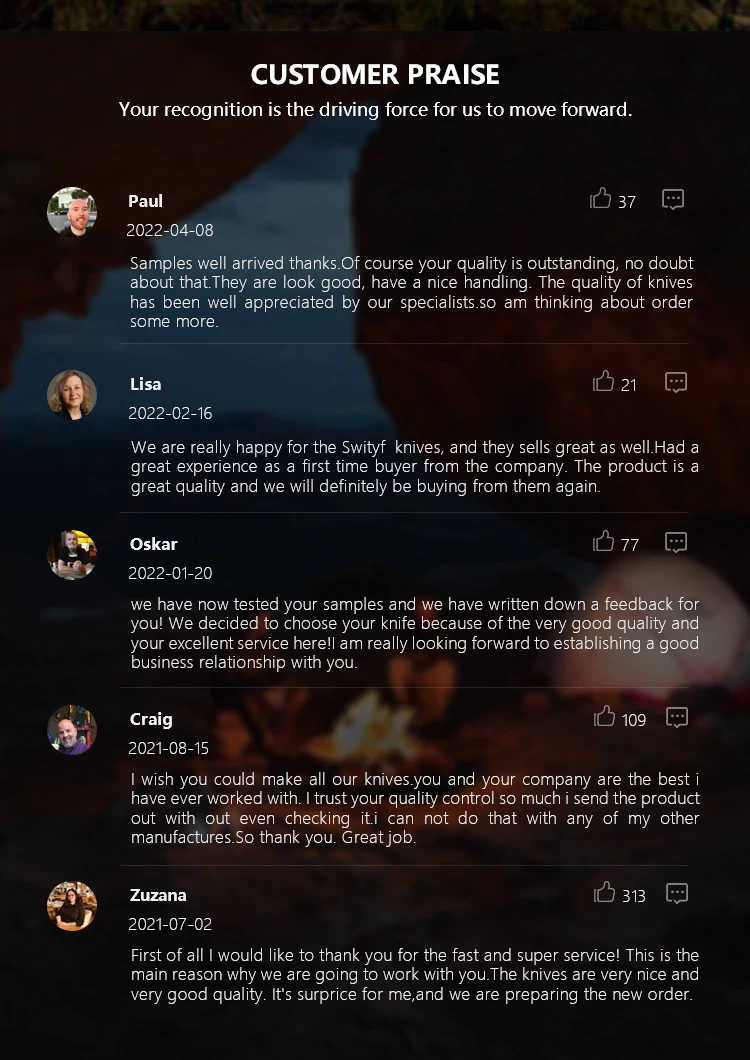Select the reviewer name Paul

(x=145, y=201)
